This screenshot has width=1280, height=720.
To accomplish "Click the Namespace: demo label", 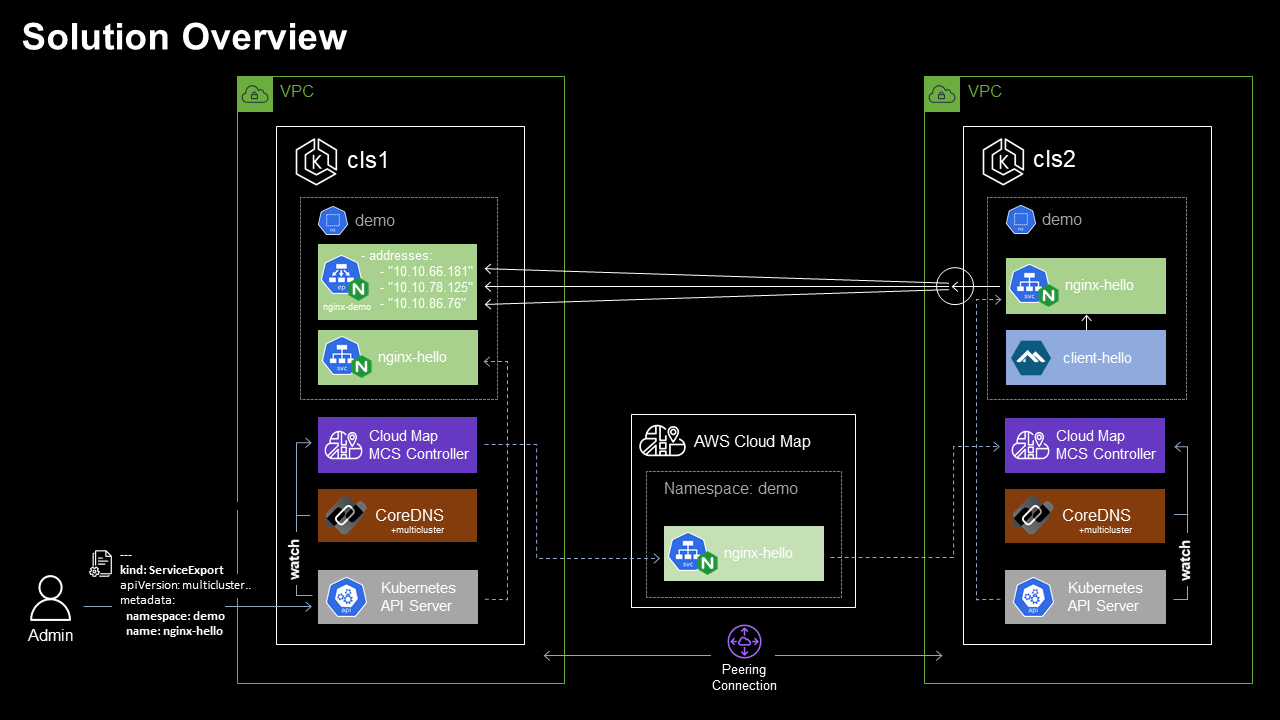I will (x=731, y=489).
